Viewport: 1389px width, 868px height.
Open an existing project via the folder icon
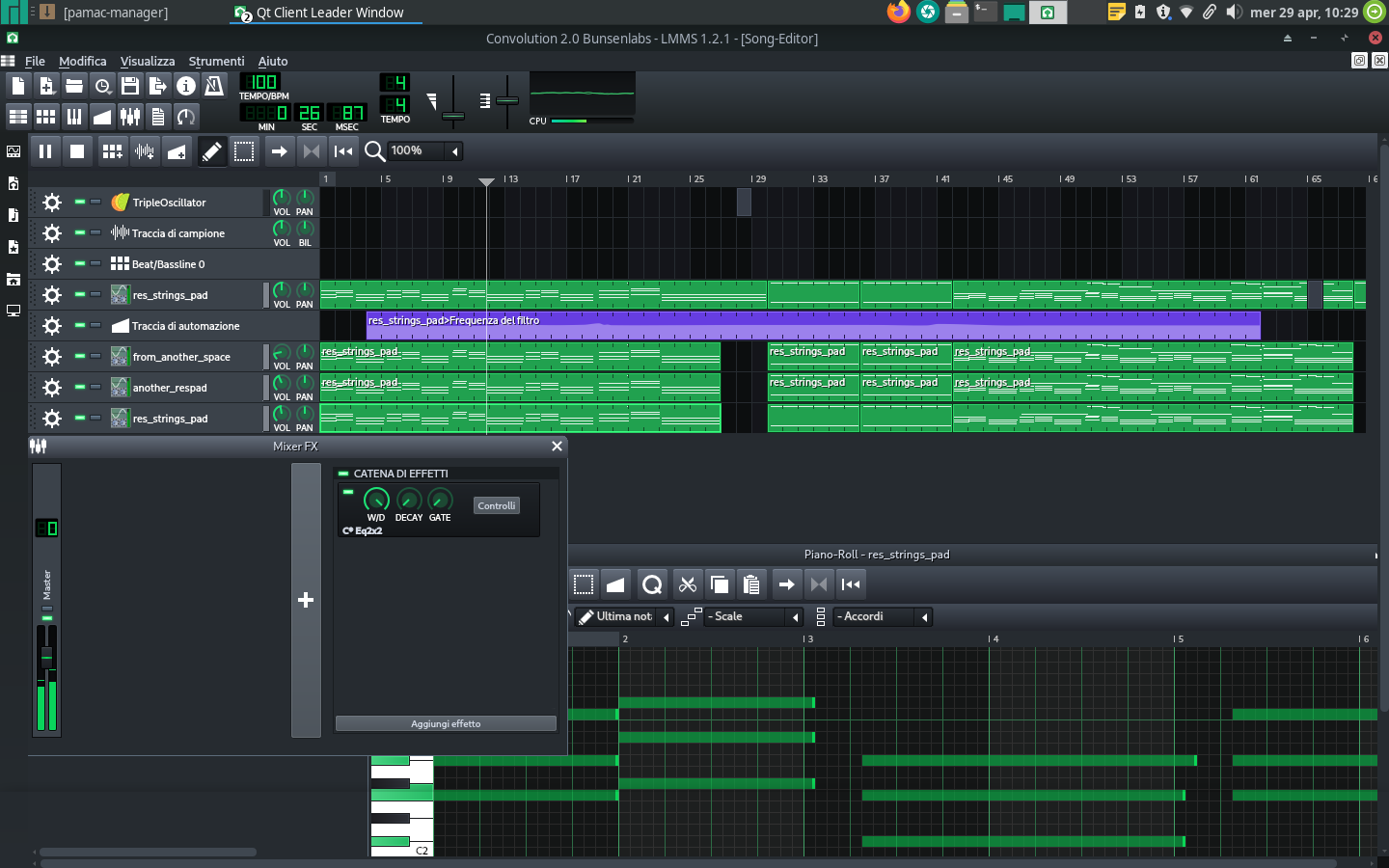pos(74,86)
